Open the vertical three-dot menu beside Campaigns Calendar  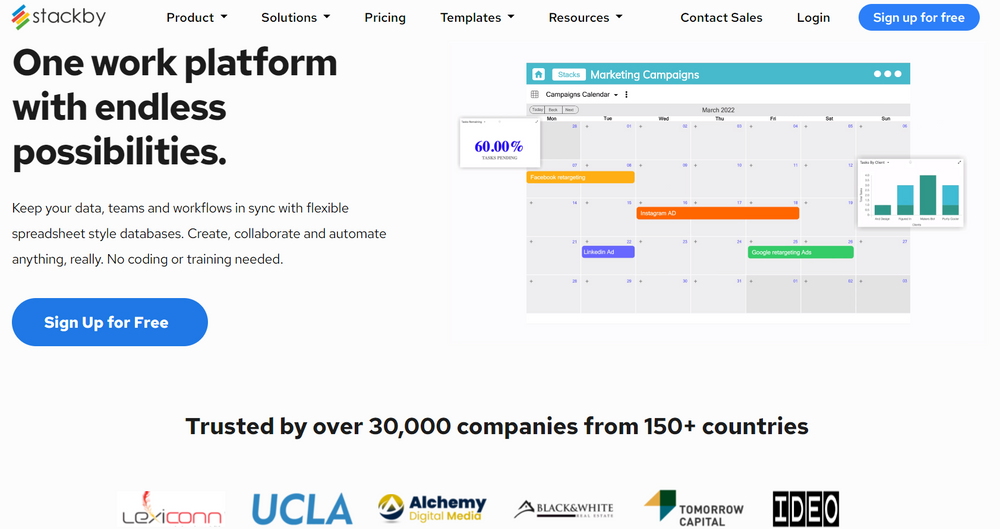click(x=627, y=95)
